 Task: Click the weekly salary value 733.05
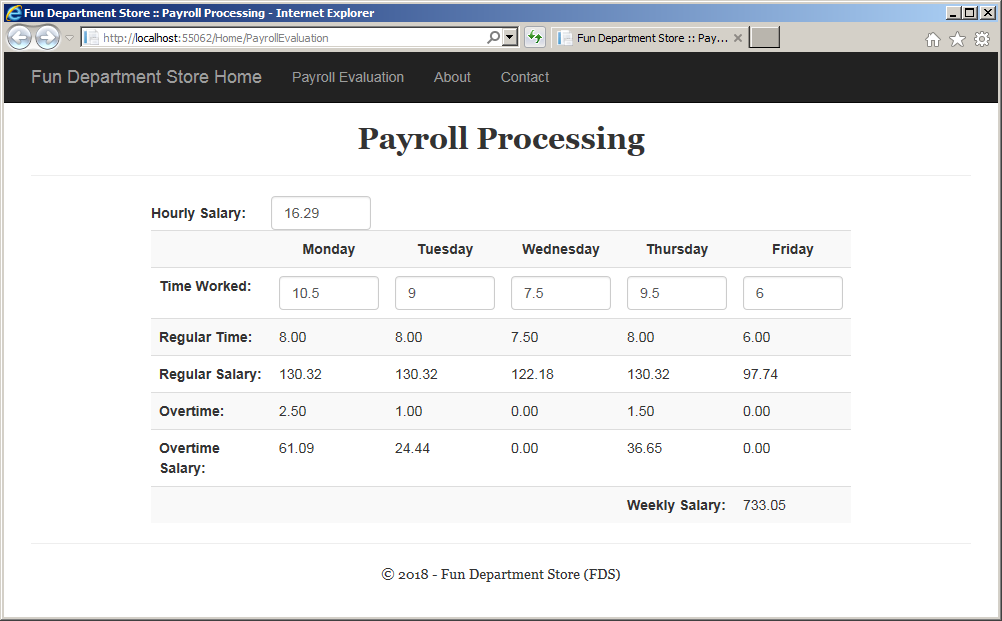click(x=764, y=505)
